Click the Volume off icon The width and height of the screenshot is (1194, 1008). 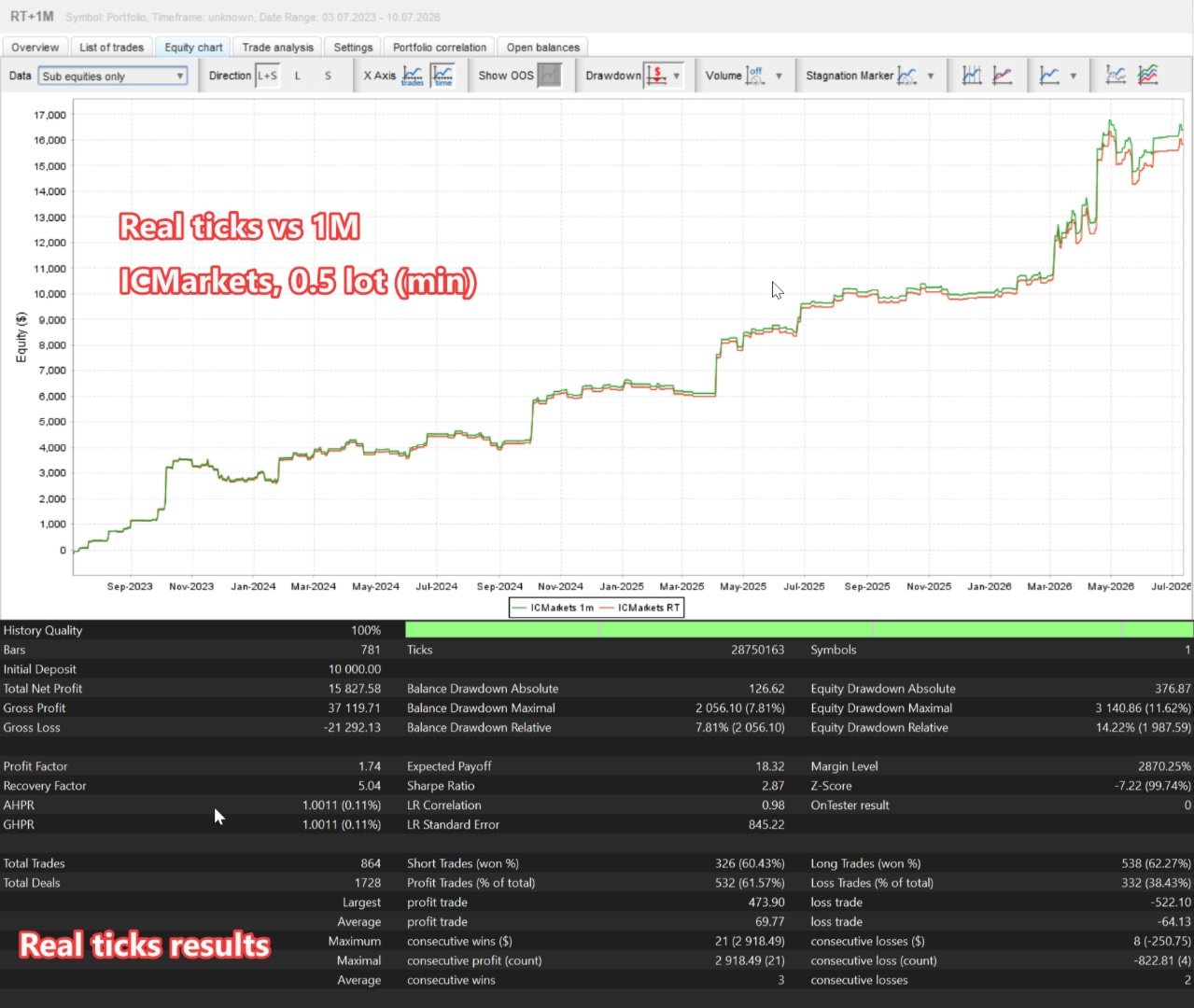click(755, 76)
